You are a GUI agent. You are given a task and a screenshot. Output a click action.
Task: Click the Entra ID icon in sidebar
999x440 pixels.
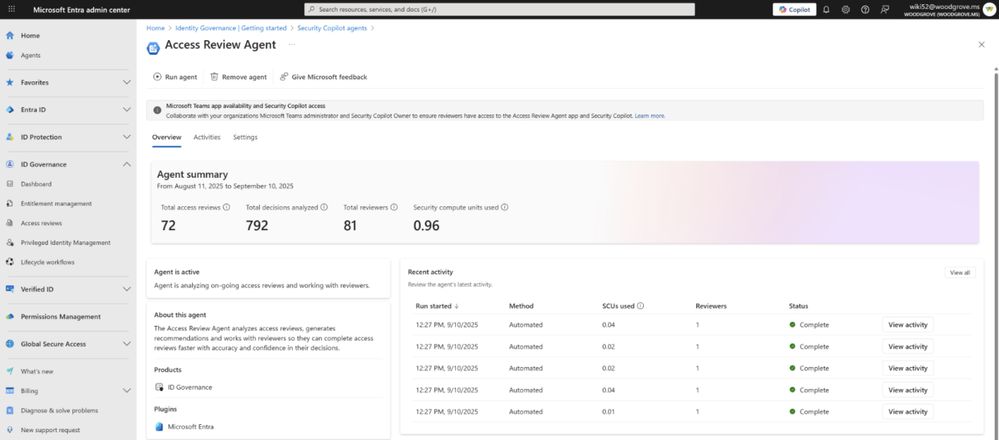(10, 110)
